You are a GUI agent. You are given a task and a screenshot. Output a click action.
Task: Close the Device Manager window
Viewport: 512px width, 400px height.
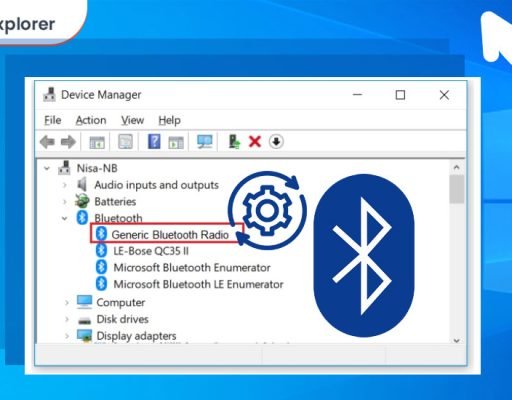click(x=444, y=95)
